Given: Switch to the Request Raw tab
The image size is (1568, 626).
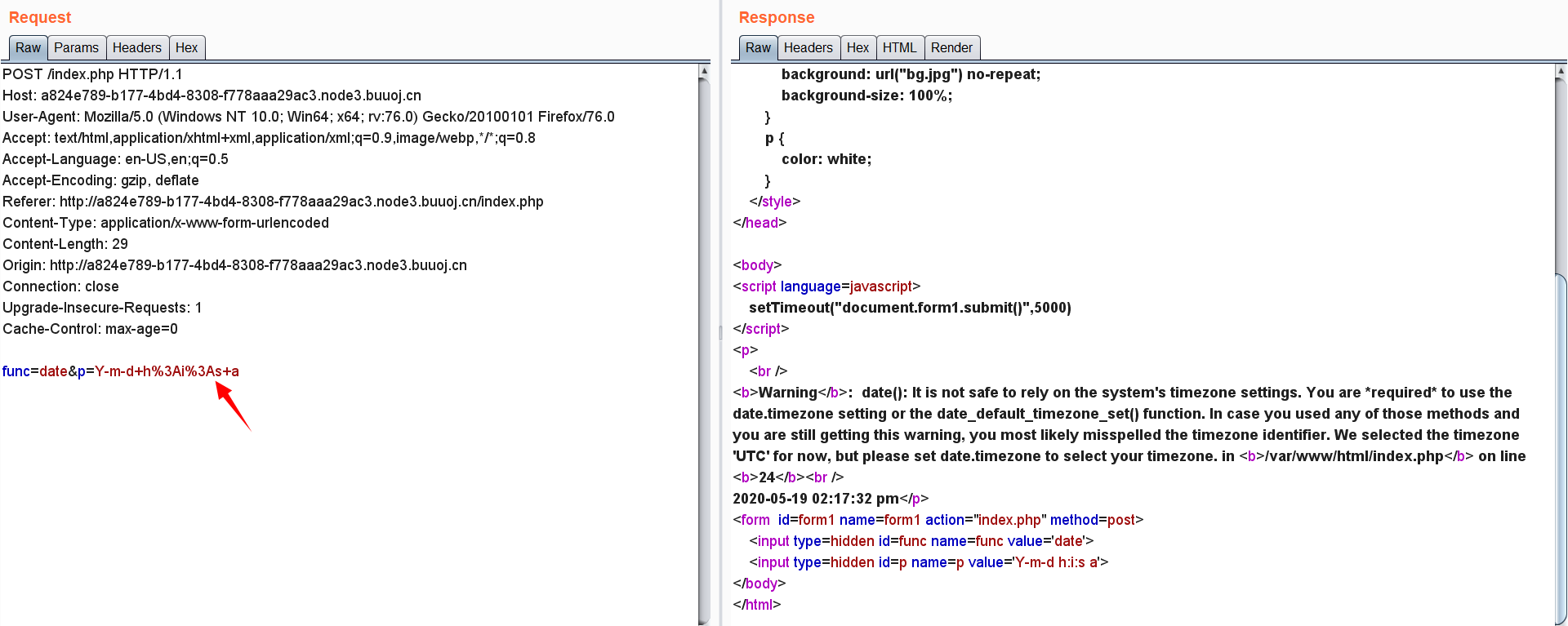Looking at the screenshot, I should point(28,48).
